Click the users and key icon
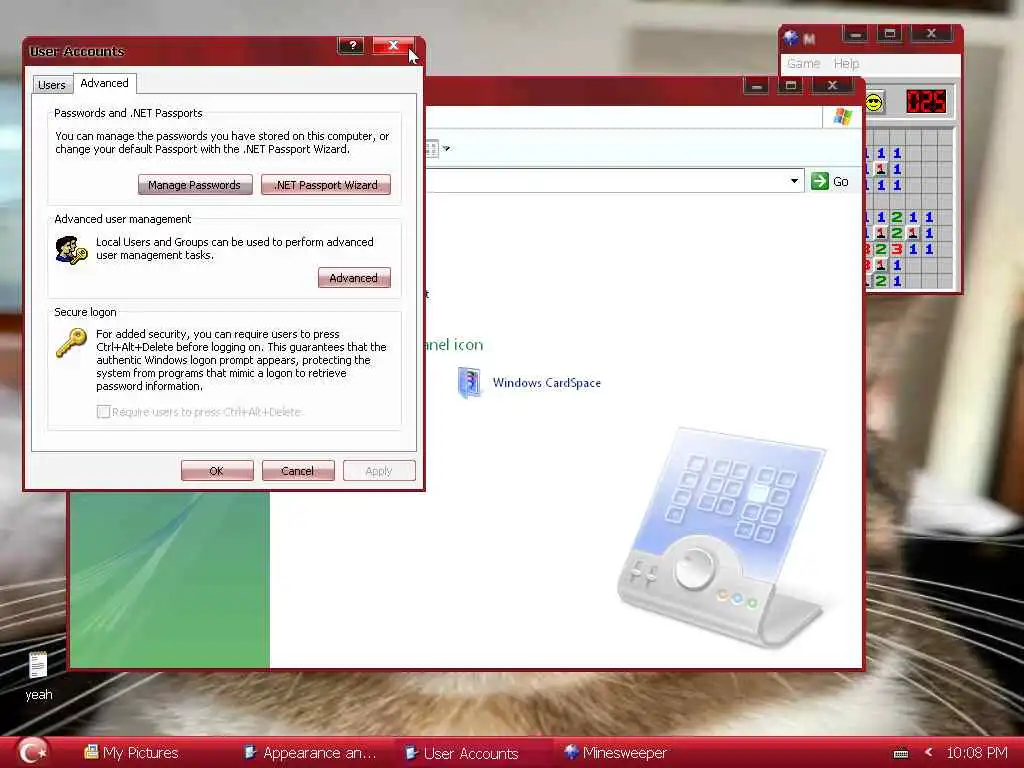The width and height of the screenshot is (1024, 768). (71, 250)
